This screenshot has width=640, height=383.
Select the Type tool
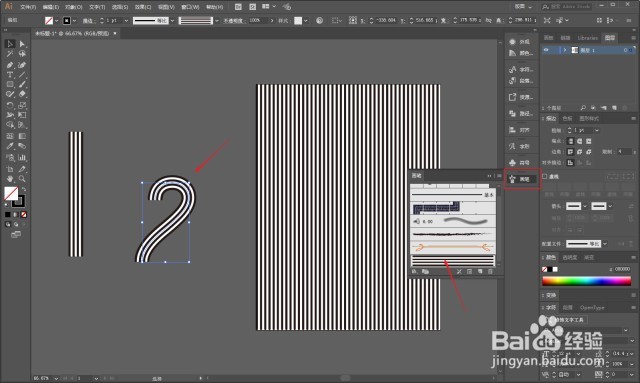point(10,75)
